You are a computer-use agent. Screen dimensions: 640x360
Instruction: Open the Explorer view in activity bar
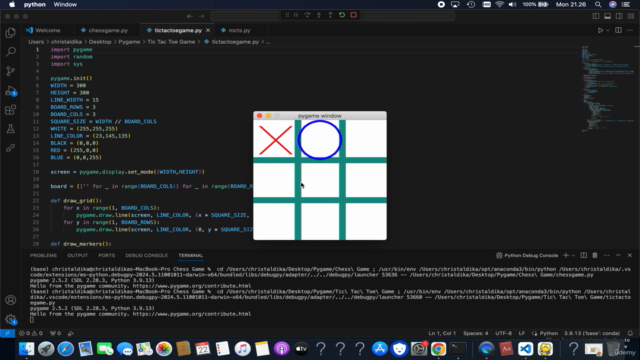tap(11, 33)
